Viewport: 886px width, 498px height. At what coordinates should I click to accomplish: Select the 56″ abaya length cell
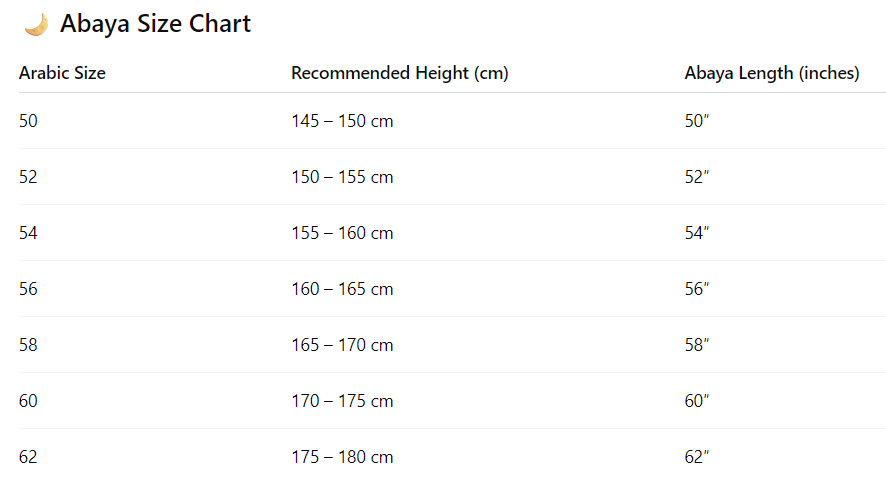(697, 289)
